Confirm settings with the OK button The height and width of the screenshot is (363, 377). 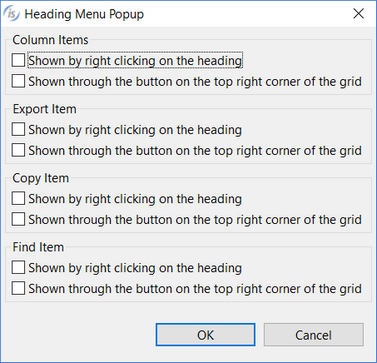[205, 335]
